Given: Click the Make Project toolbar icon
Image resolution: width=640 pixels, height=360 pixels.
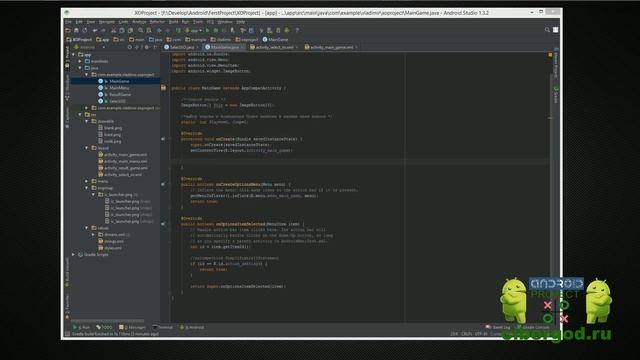Looking at the screenshot, I should [x=178, y=30].
